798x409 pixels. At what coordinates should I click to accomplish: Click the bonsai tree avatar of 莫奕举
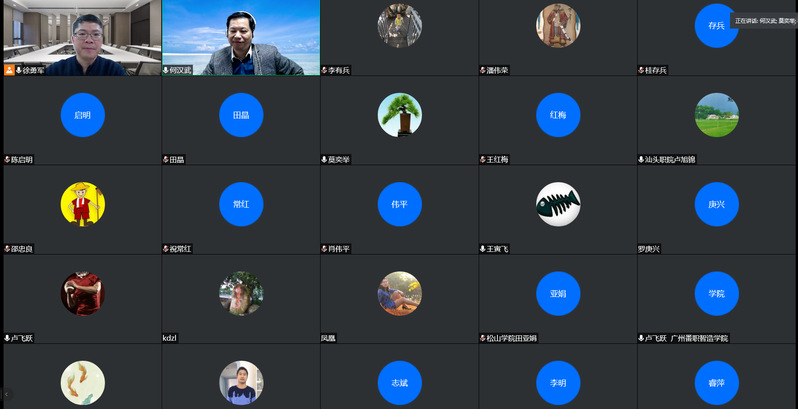pos(399,115)
